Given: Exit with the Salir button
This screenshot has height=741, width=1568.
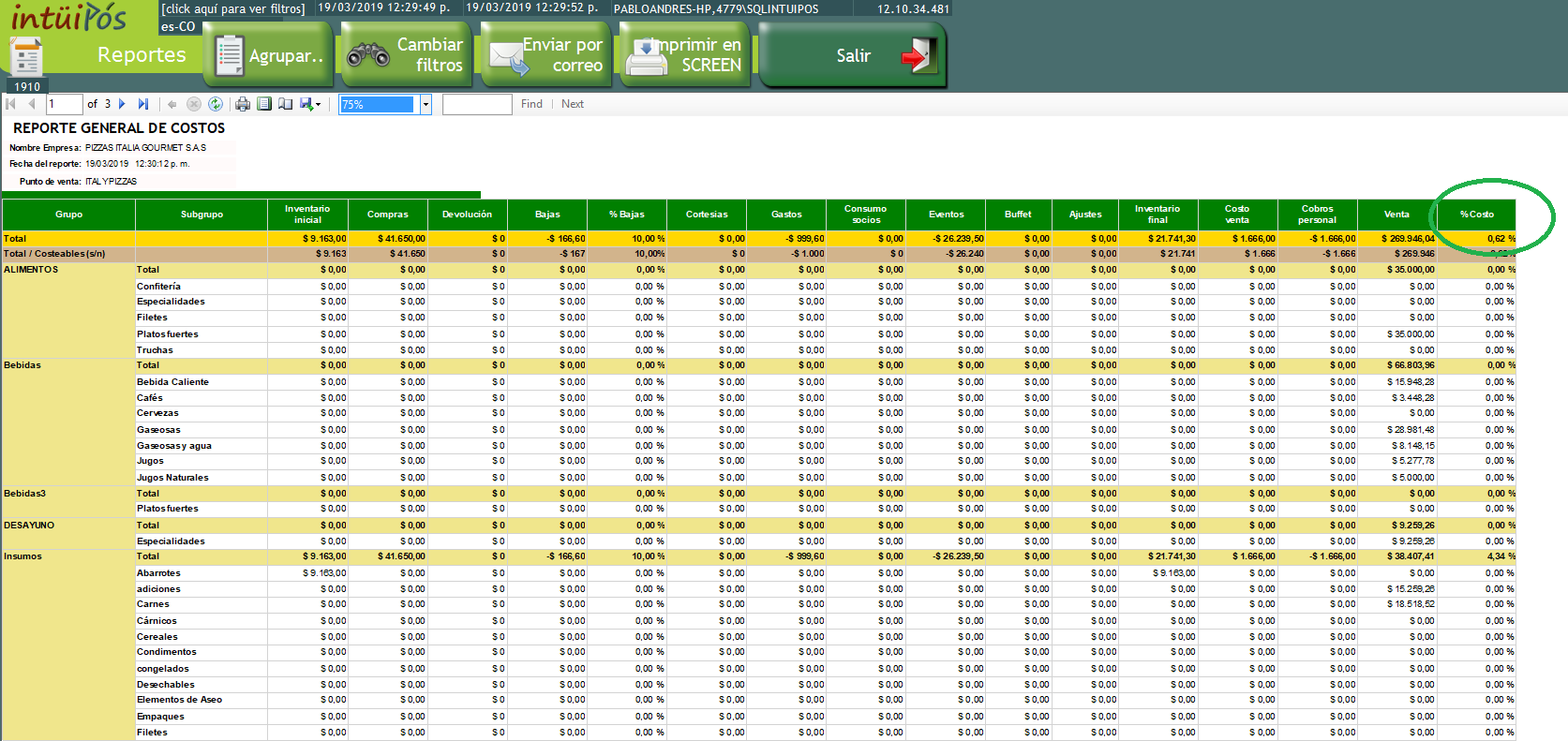Looking at the screenshot, I should [x=852, y=55].
